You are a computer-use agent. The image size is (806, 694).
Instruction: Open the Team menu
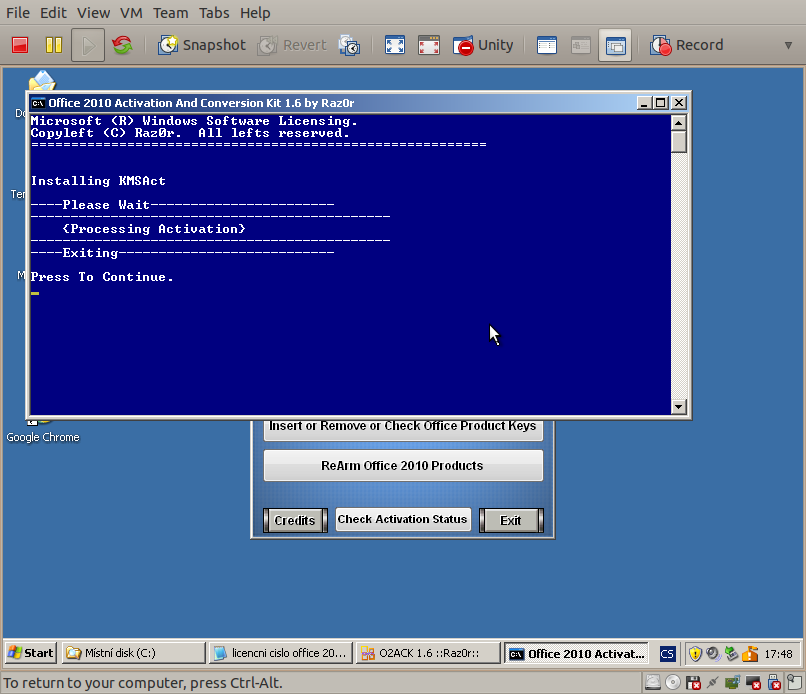(171, 13)
